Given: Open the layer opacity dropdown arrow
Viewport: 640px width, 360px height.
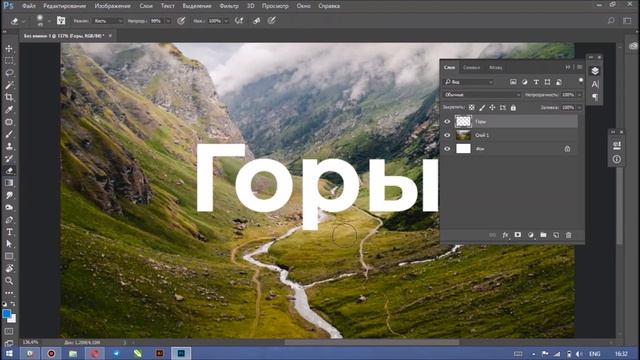Looking at the screenshot, I should pyautogui.click(x=579, y=95).
